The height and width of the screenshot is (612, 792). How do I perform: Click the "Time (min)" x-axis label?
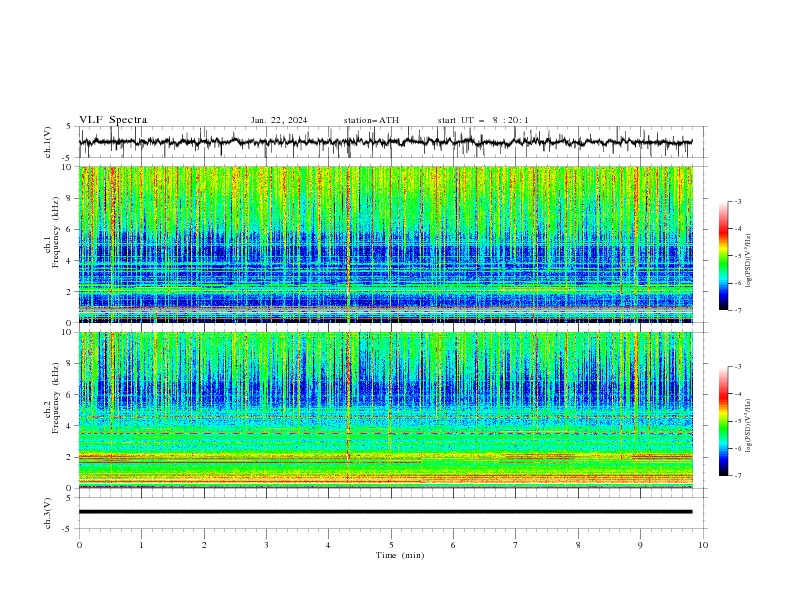[400, 555]
